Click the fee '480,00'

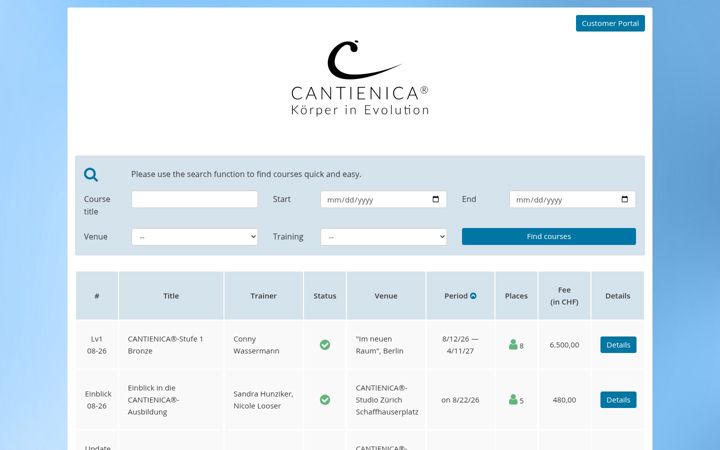coord(564,400)
